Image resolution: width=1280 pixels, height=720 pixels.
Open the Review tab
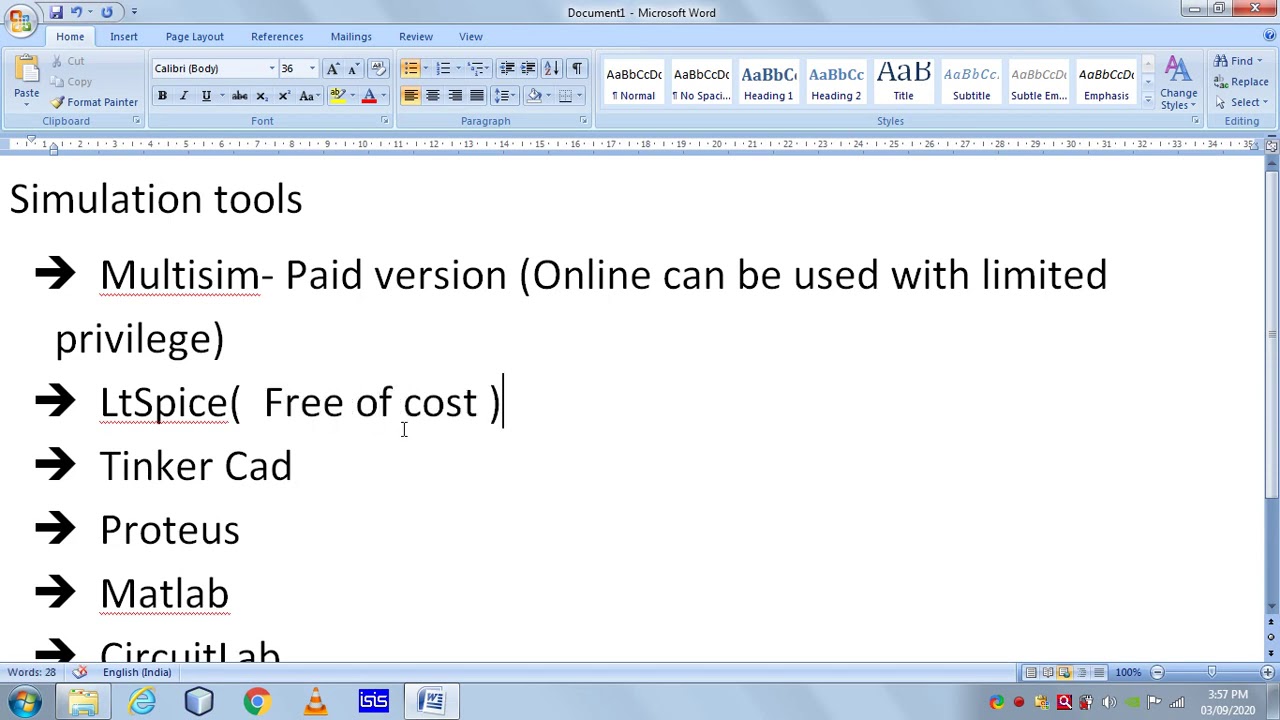[416, 36]
